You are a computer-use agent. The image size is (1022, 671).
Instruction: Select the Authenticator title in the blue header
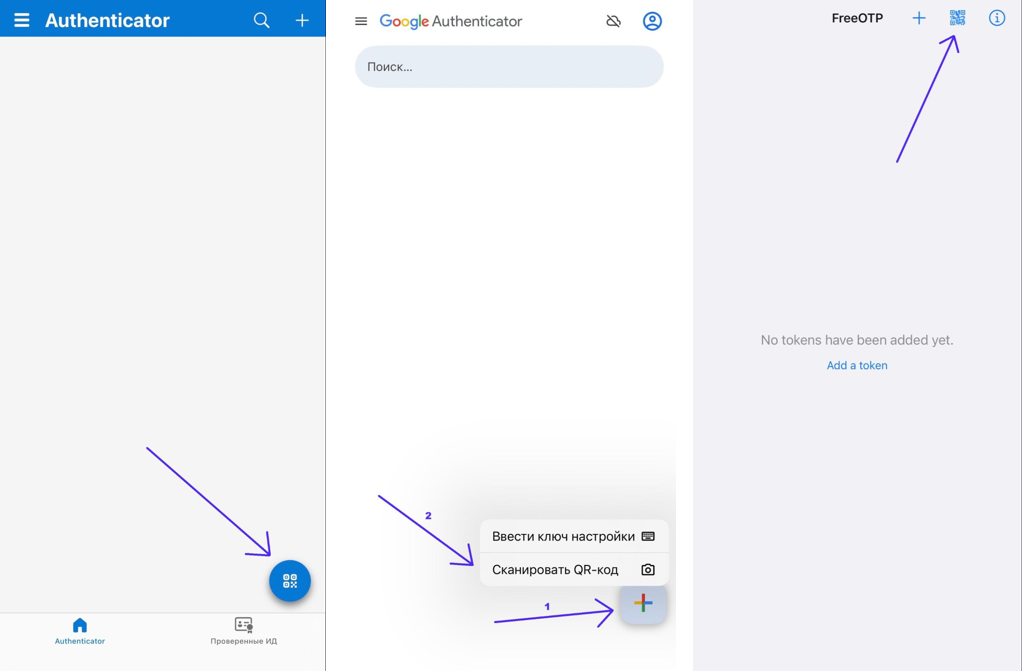(107, 20)
